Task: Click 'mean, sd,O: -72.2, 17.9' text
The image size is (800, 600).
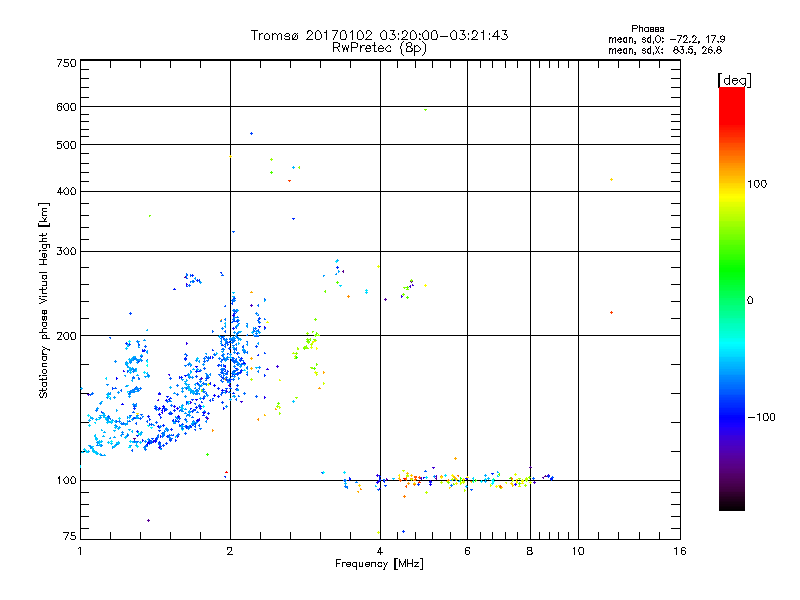Action: tap(666, 39)
